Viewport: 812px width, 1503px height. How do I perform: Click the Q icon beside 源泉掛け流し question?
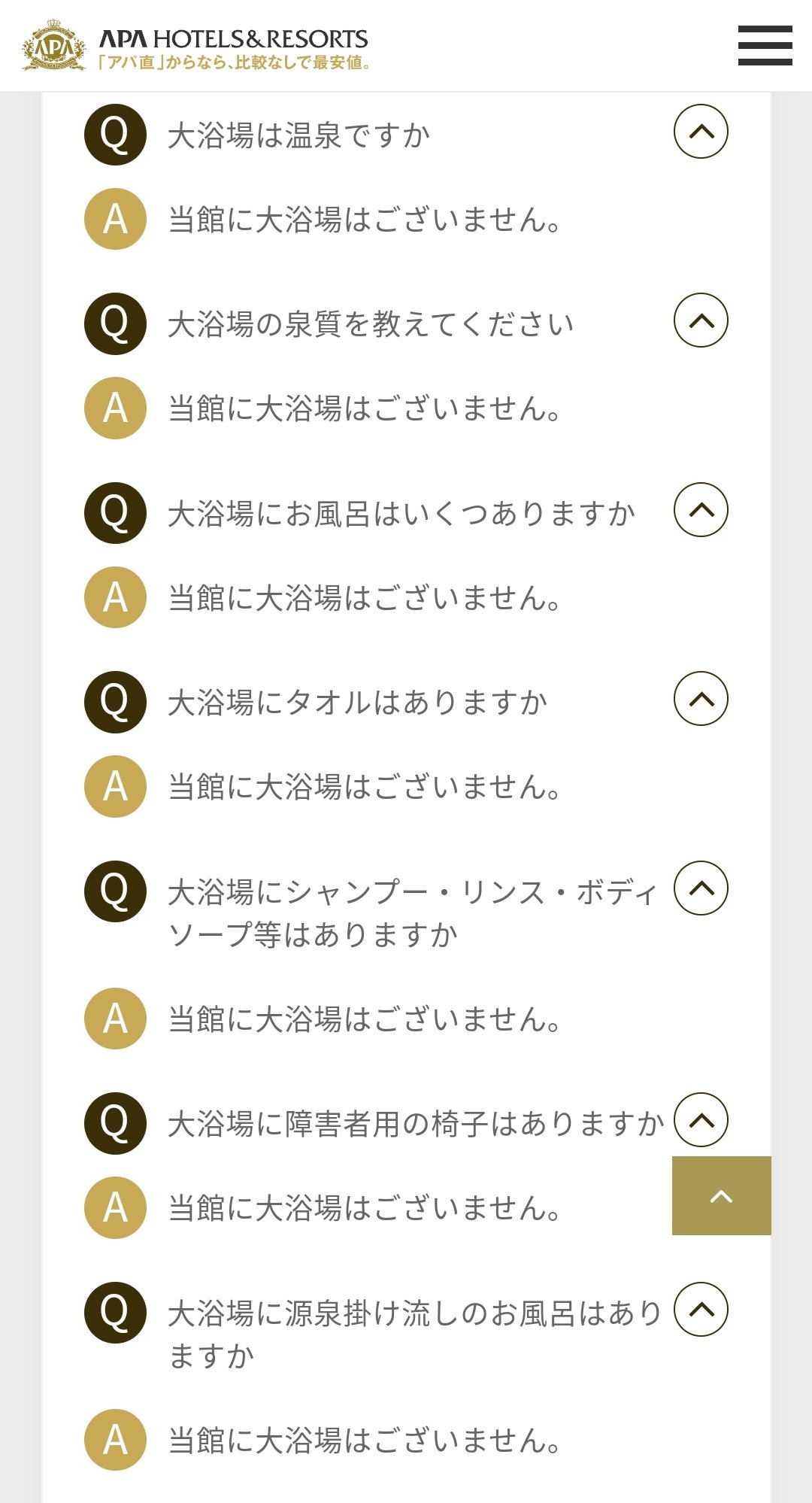[x=114, y=1313]
